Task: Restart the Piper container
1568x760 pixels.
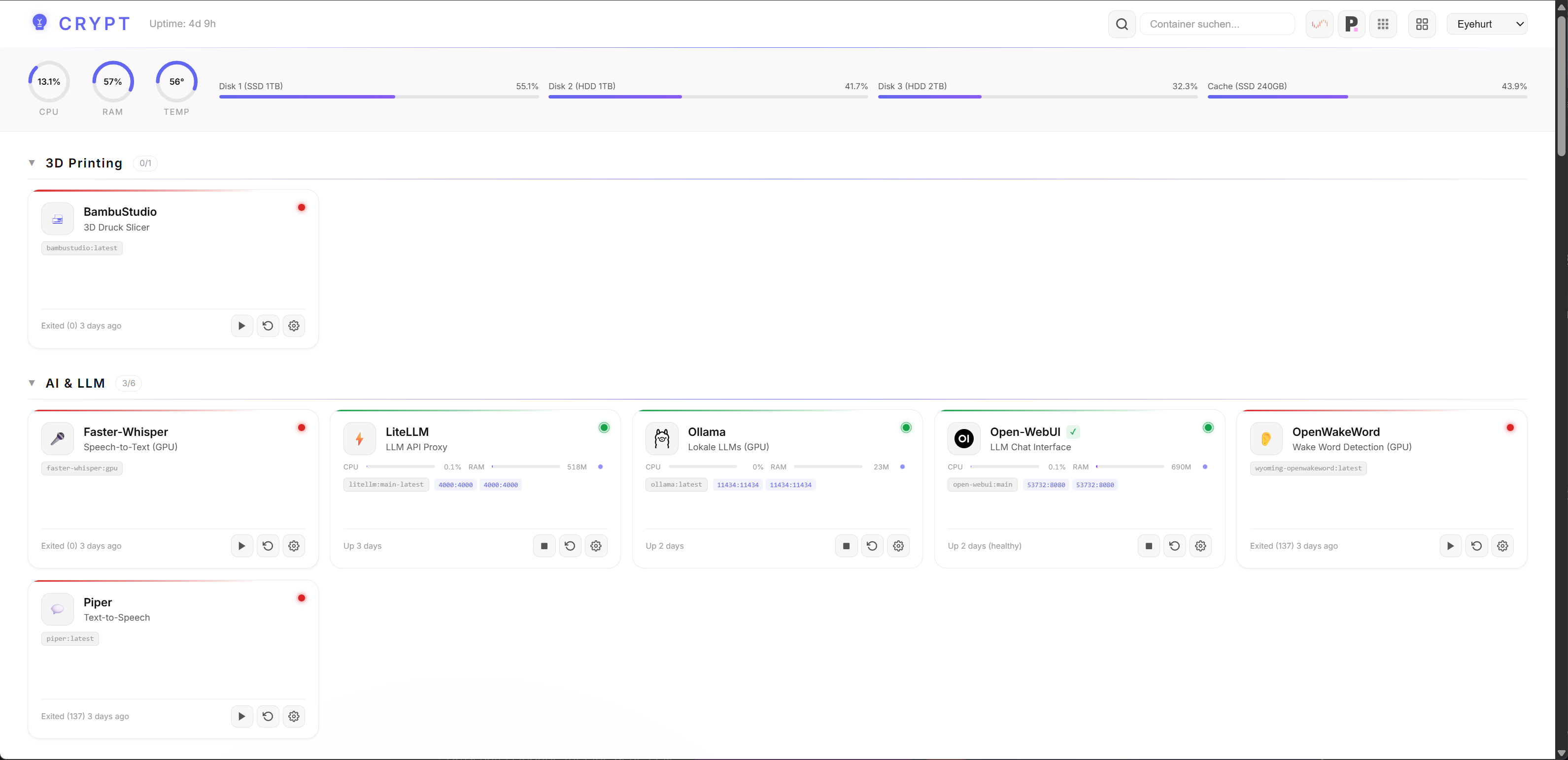Action: 268,716
